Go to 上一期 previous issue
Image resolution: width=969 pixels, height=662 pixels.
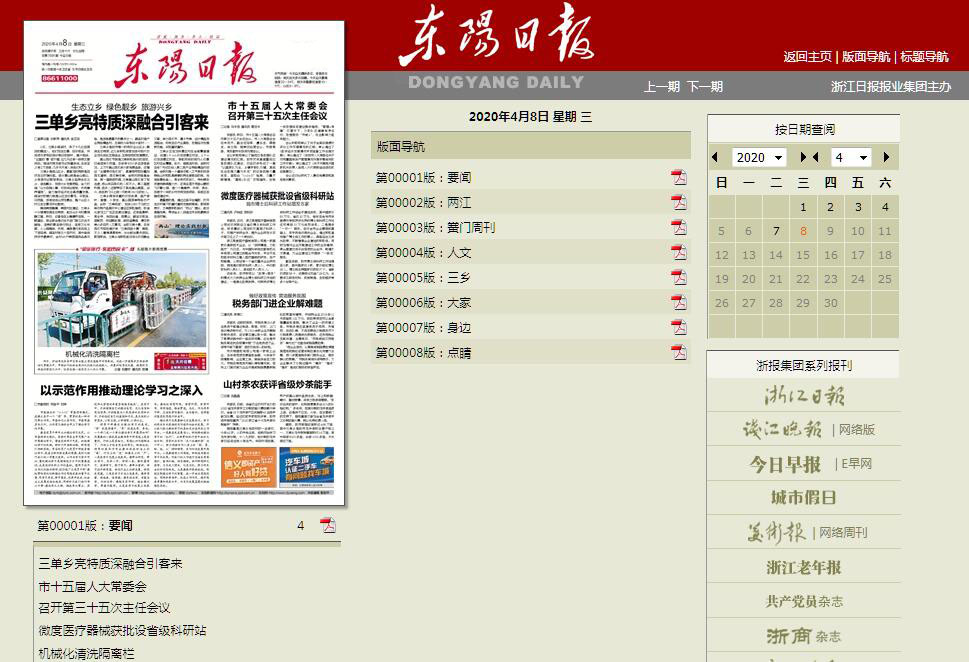click(661, 87)
